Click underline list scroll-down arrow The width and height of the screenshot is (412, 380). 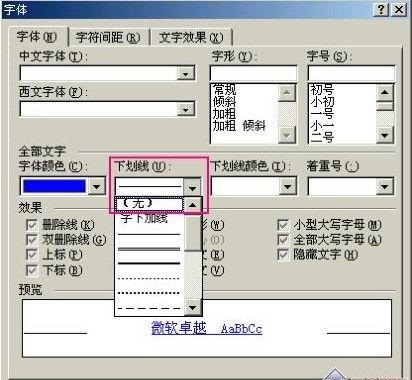point(192,307)
